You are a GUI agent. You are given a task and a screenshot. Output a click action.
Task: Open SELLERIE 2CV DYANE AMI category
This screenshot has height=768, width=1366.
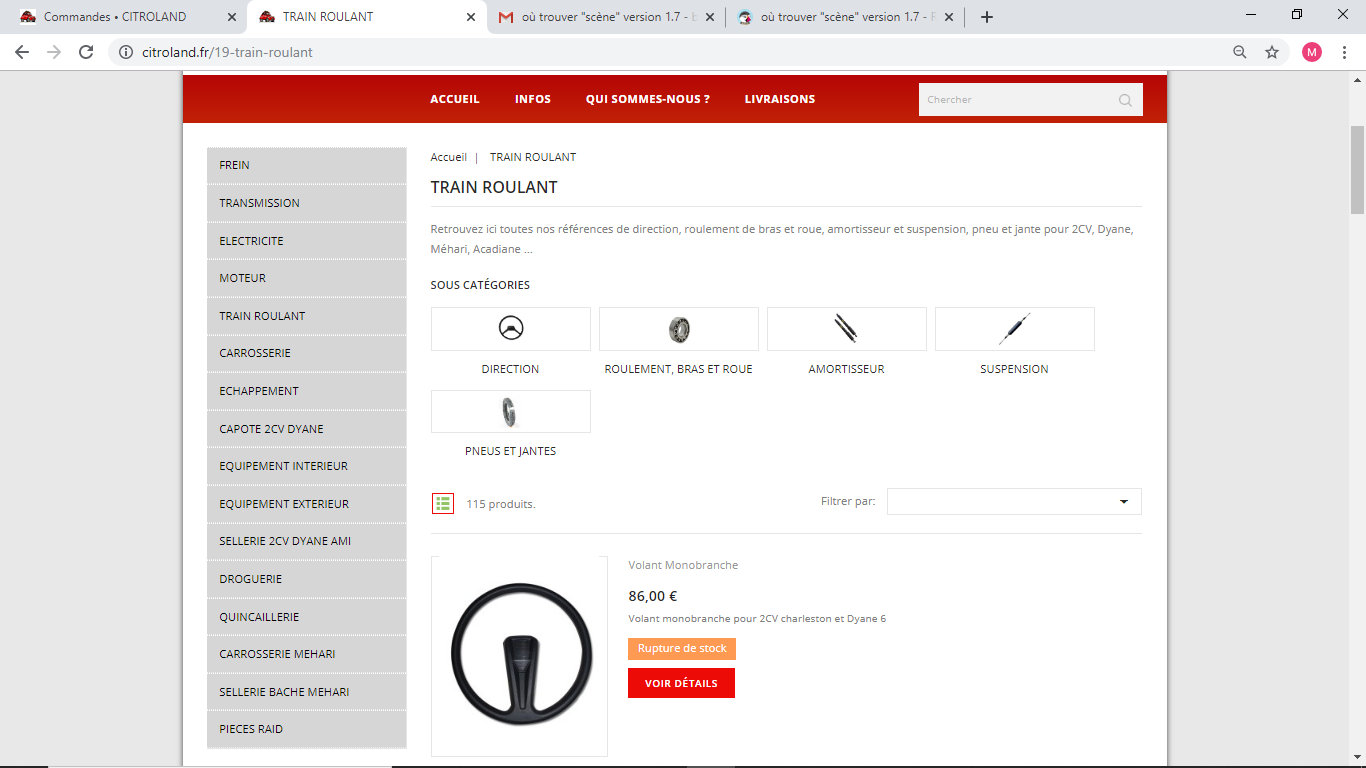coord(307,541)
